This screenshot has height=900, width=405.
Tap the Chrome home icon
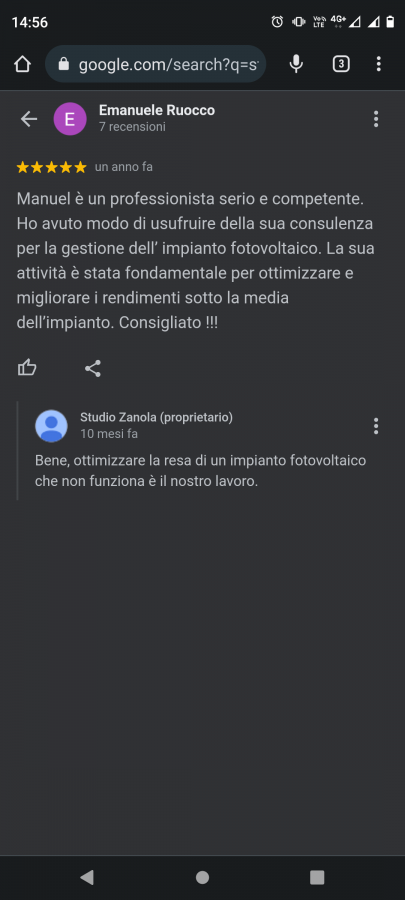22,64
